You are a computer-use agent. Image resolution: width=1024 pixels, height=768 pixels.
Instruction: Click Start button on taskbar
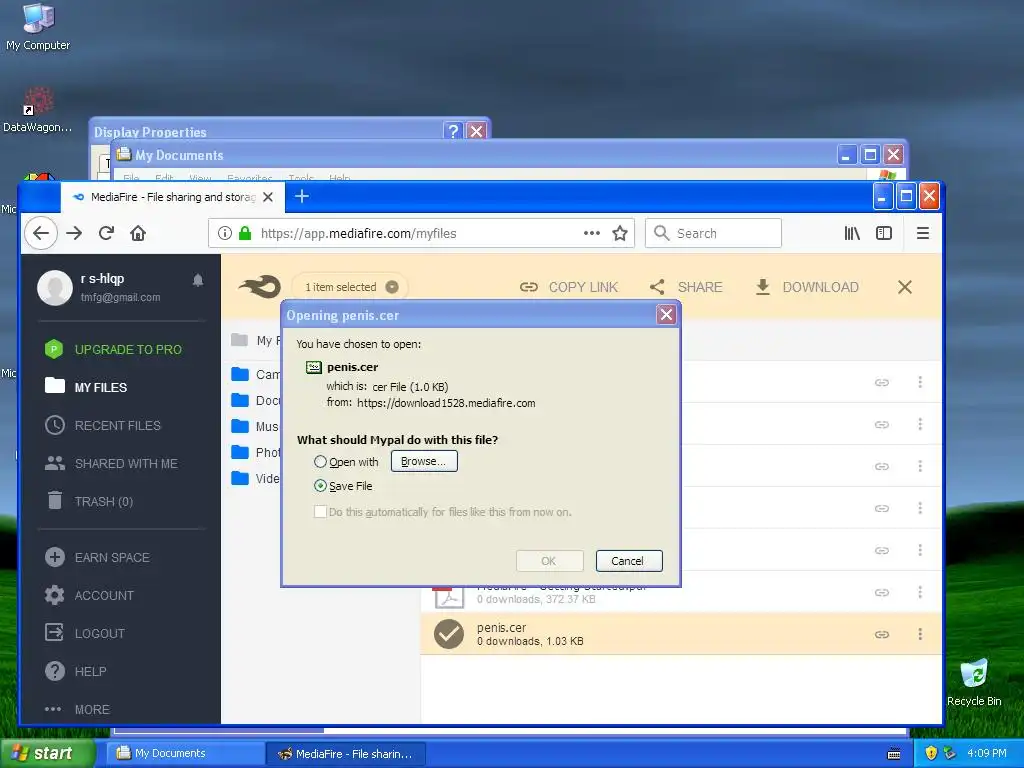(47, 753)
